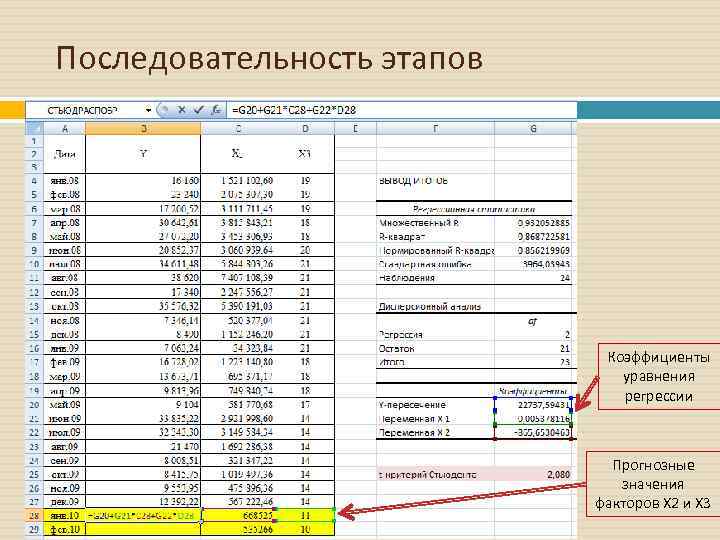Cancel the formula entry with the X icon
The image size is (720, 540).
click(x=181, y=110)
